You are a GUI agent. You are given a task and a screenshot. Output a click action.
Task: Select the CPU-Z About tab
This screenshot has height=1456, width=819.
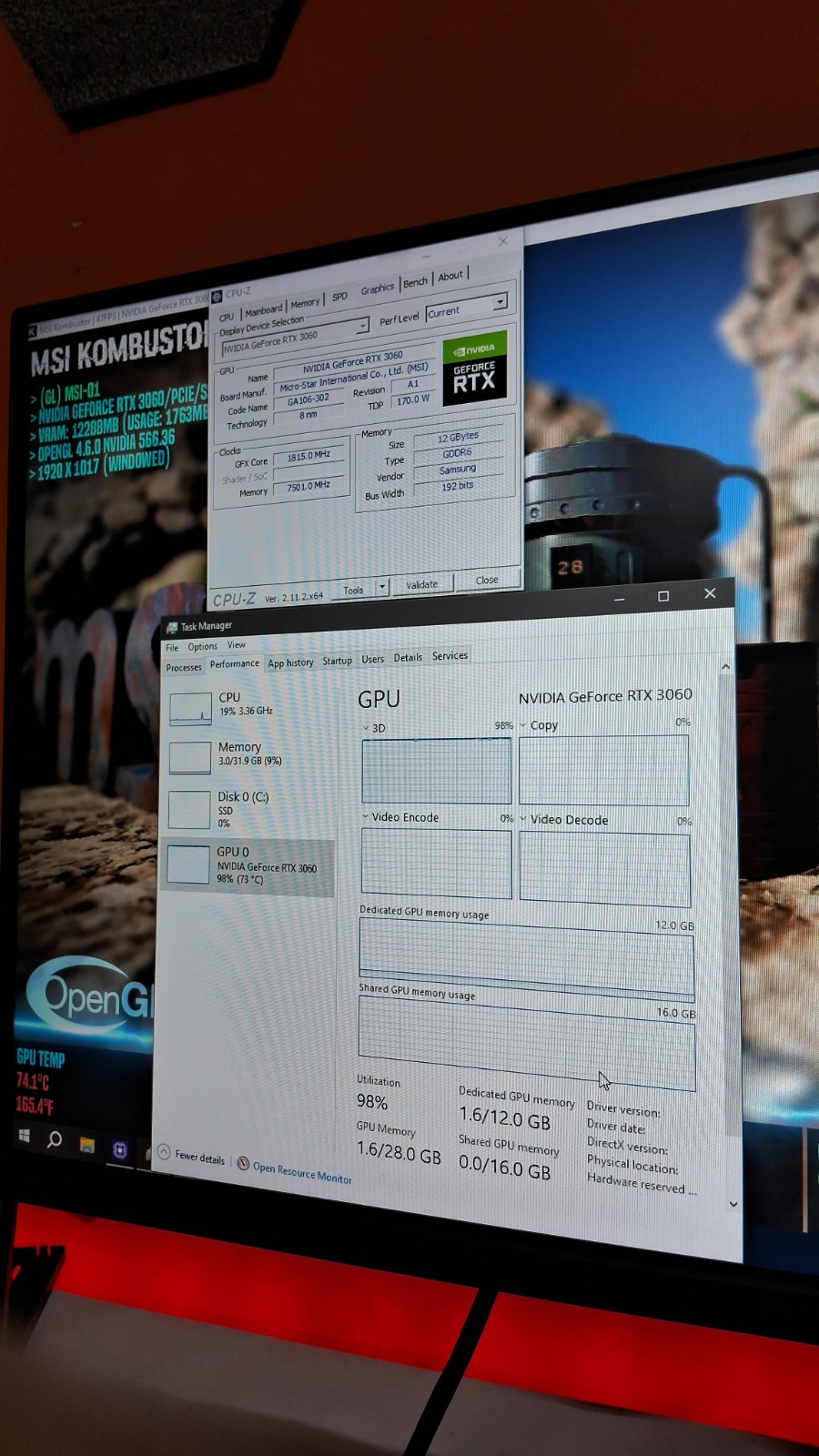click(x=450, y=276)
